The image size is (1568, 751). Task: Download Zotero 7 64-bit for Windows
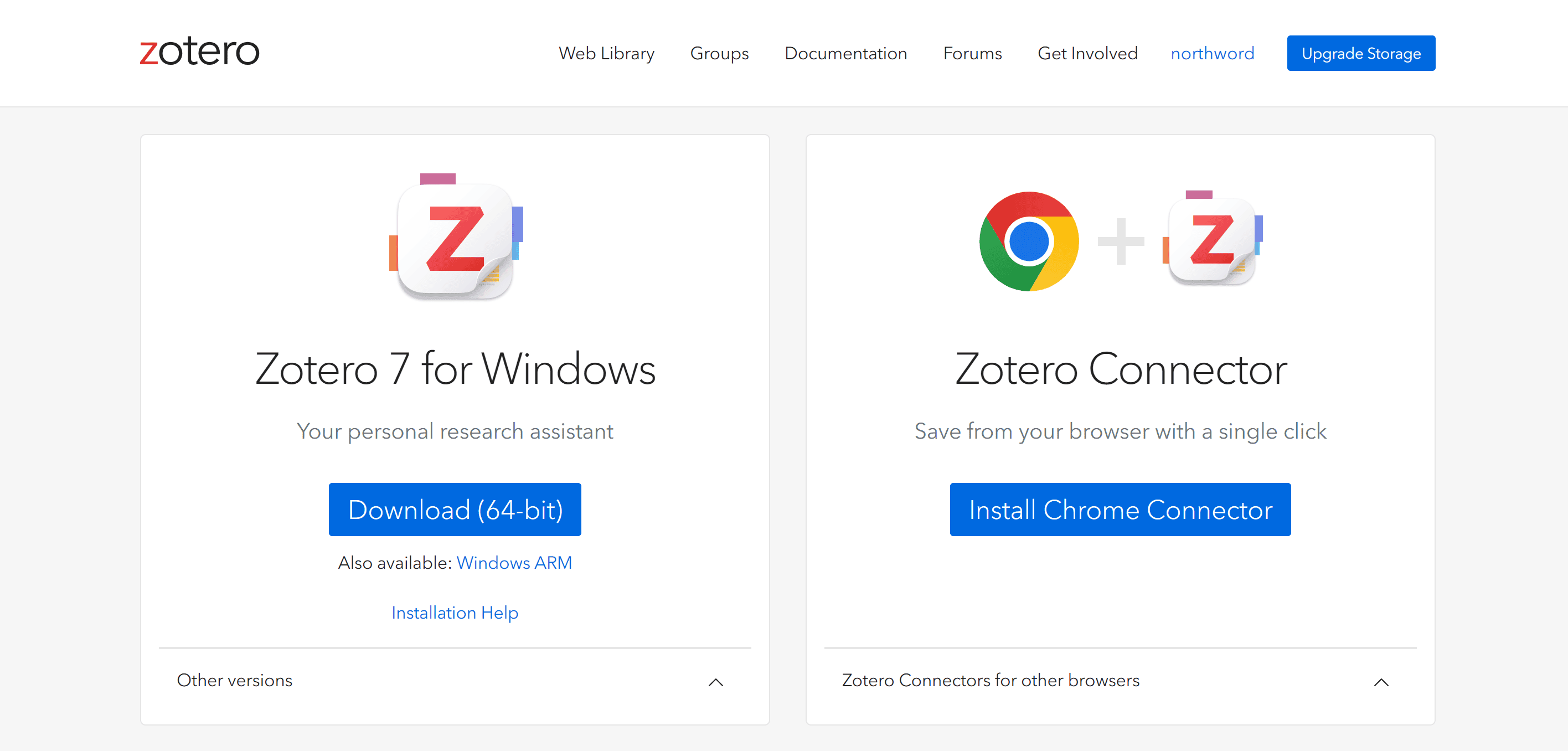455,510
